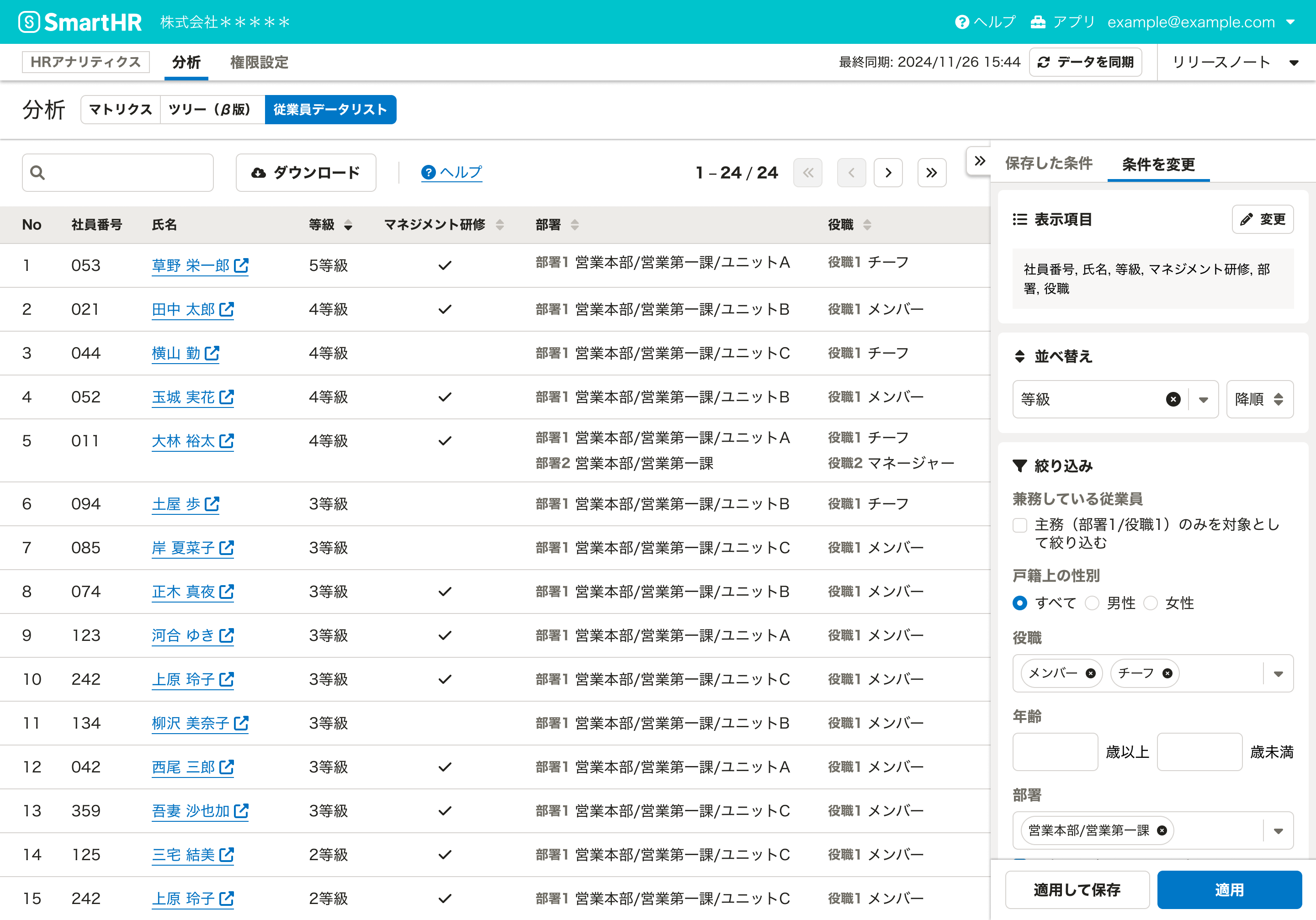Click the employee search input field

pyautogui.click(x=117, y=172)
